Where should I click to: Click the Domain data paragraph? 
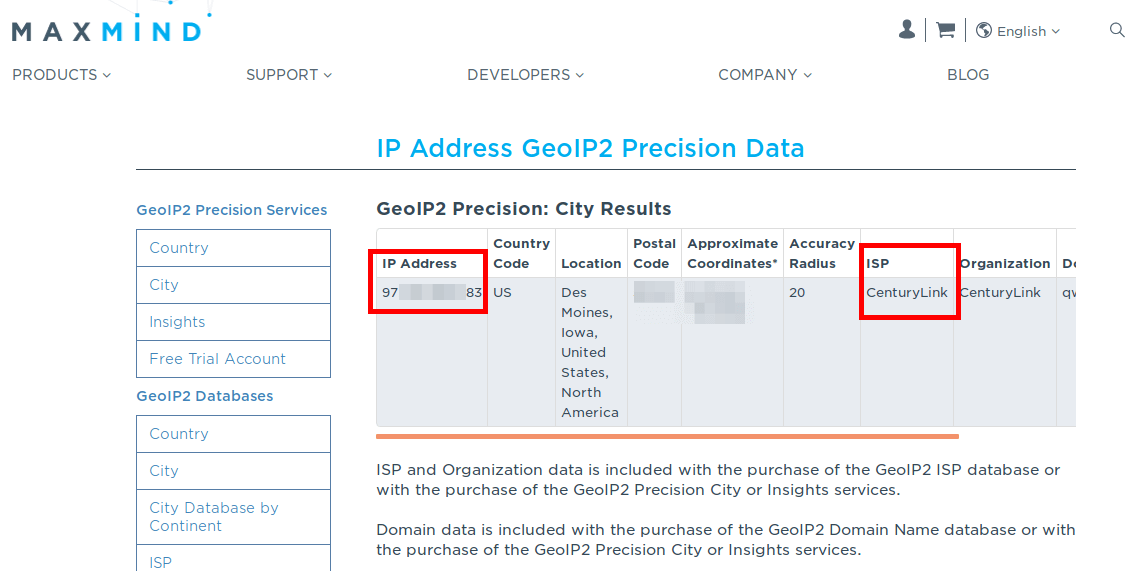point(725,540)
